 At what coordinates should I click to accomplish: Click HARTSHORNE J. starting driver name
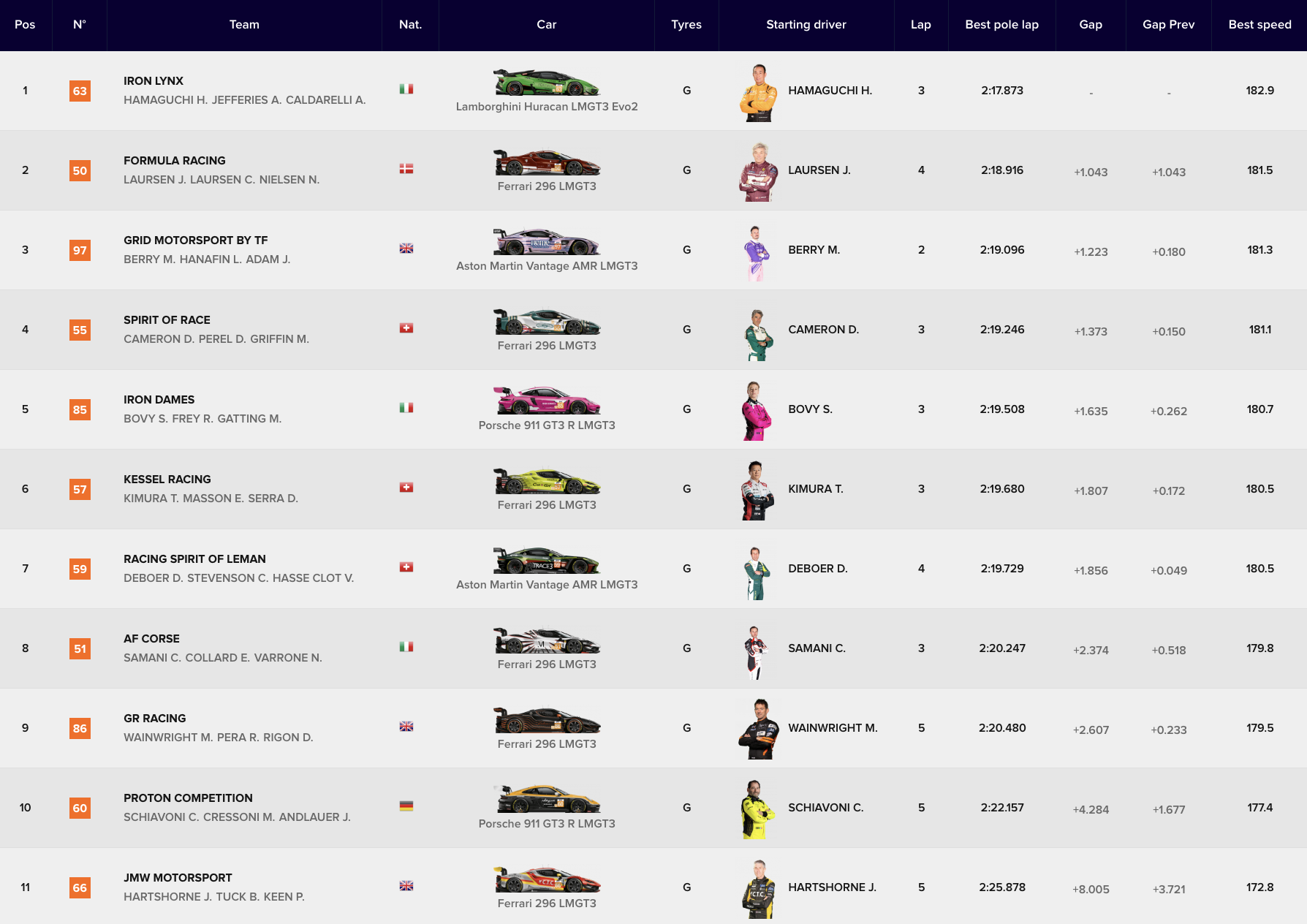(x=833, y=887)
